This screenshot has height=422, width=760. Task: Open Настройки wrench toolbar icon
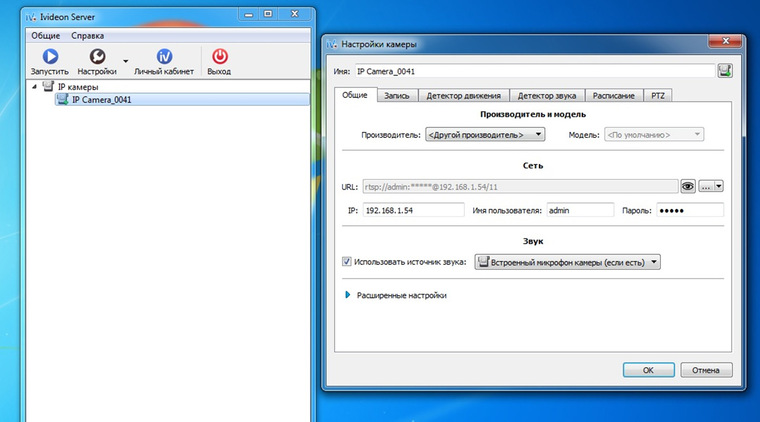[x=98, y=57]
